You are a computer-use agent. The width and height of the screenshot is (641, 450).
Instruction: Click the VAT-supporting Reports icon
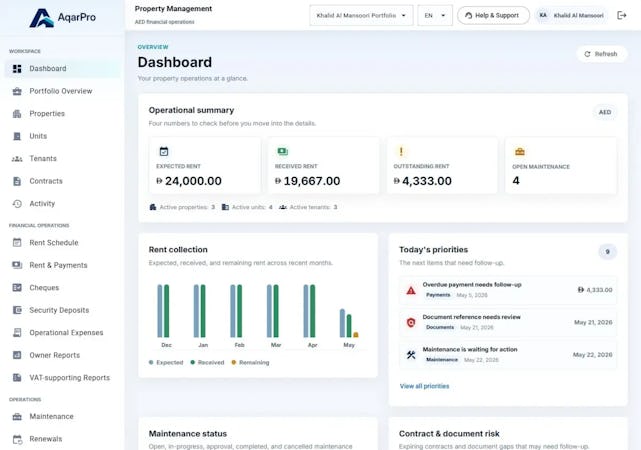[17, 378]
